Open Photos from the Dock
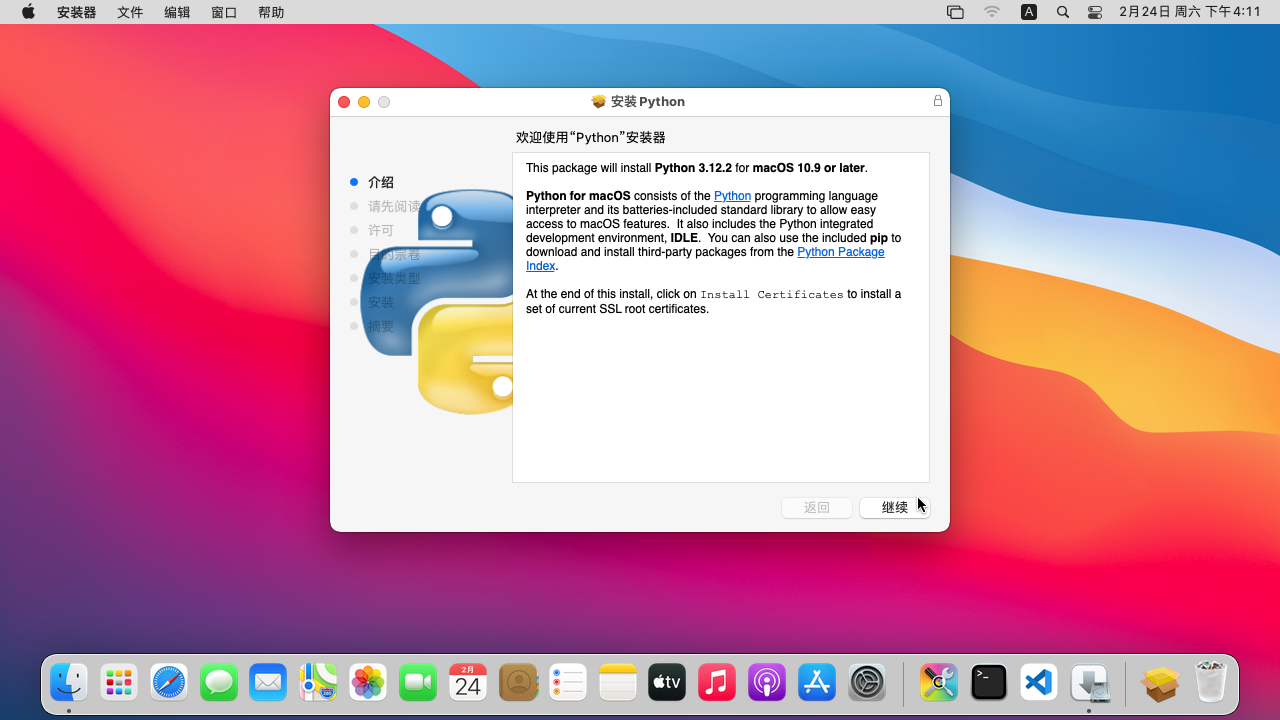Screen dimensions: 1280x720 click(368, 683)
